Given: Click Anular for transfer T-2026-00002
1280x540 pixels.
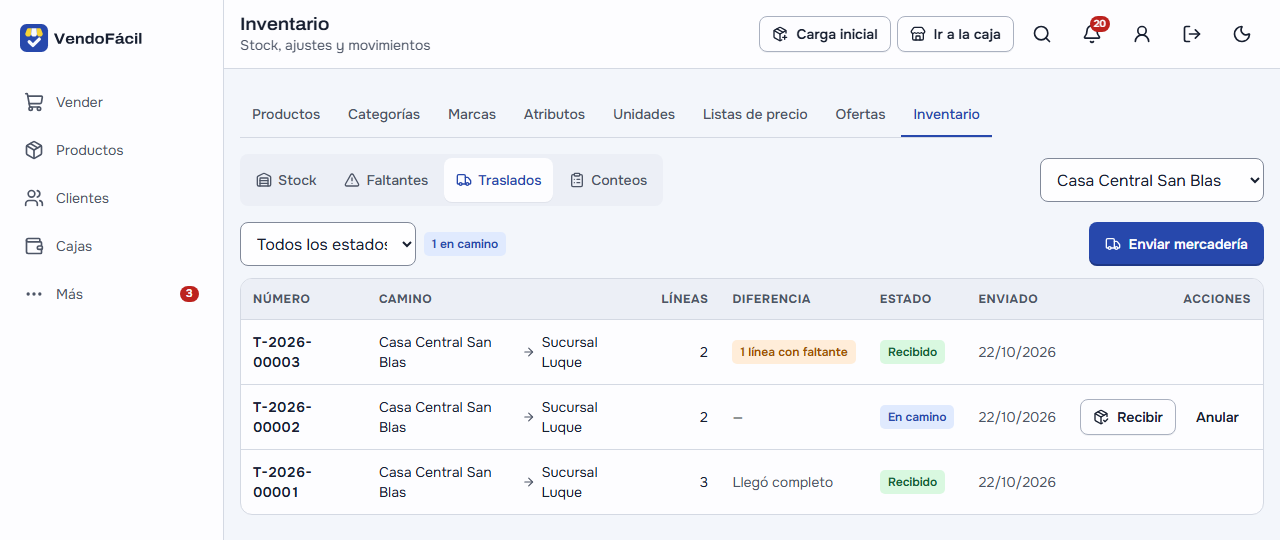Looking at the screenshot, I should coord(1217,417).
